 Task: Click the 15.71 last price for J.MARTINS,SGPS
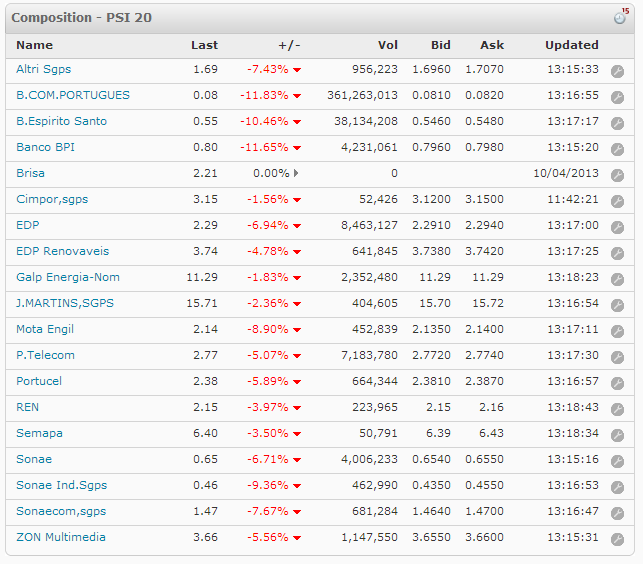click(x=202, y=303)
